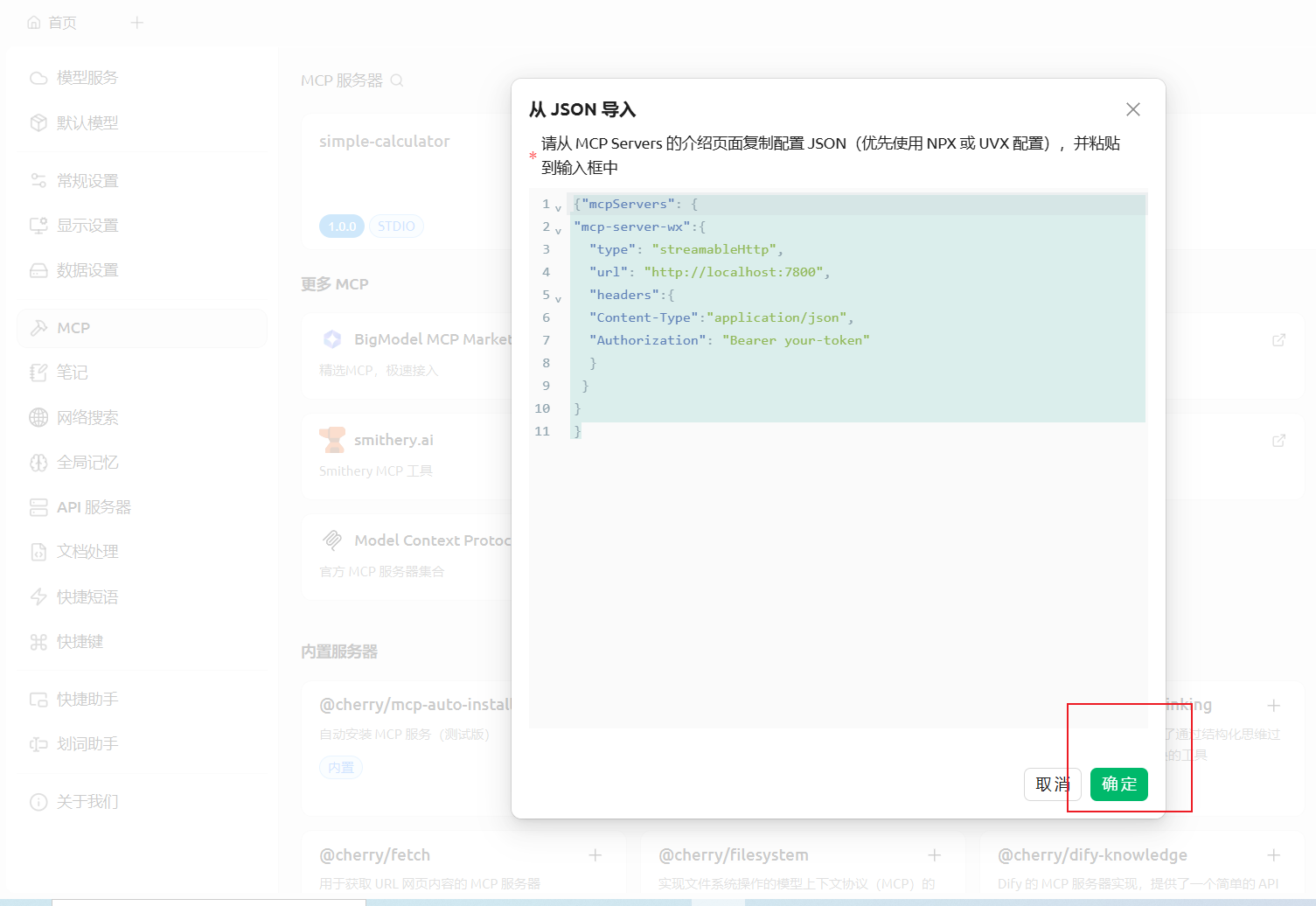Add the @cherry/filesystem server with plus icon
Viewport: 1316px width, 906px height.
click(934, 855)
